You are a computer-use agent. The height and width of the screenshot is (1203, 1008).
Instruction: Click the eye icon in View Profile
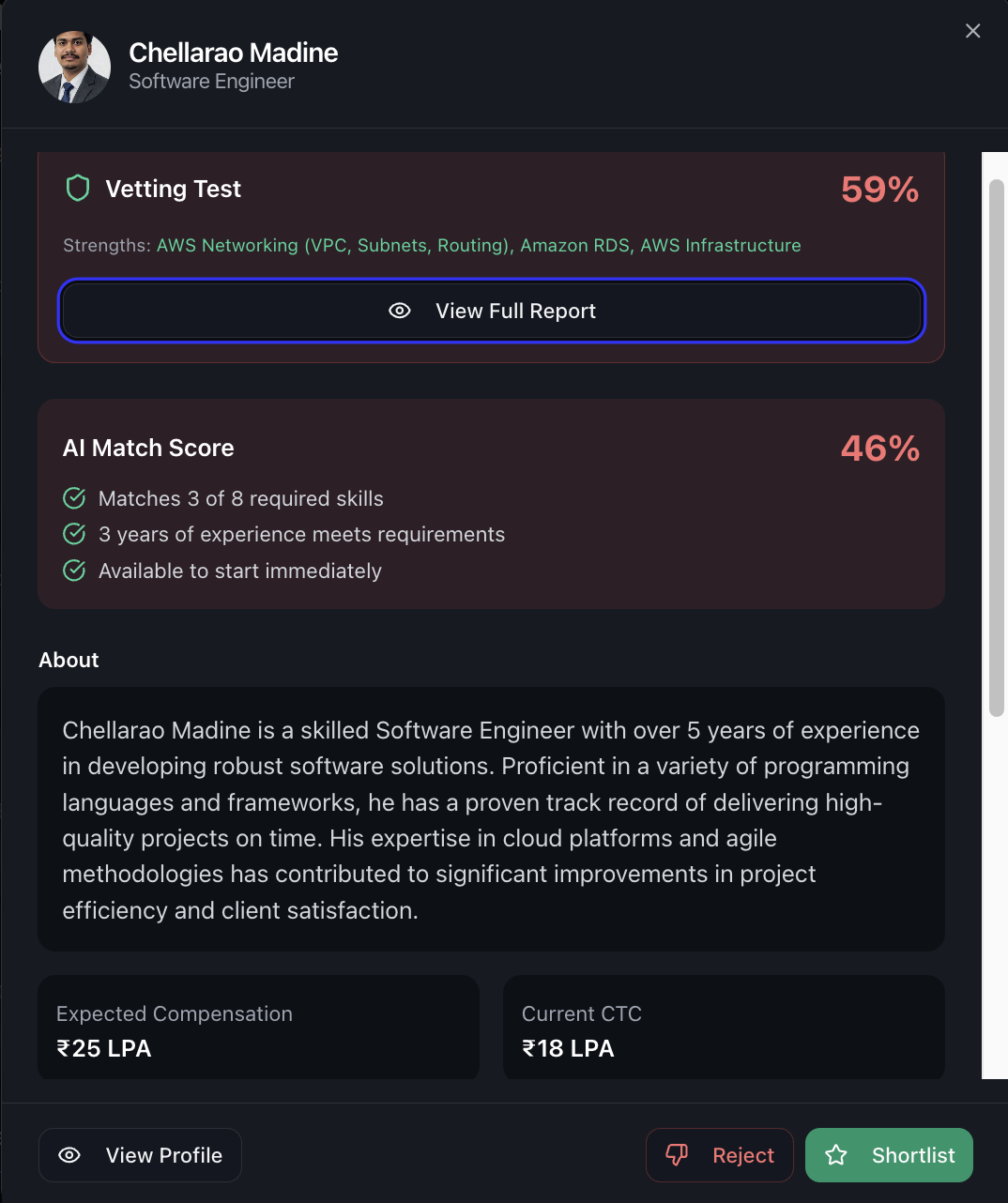click(69, 1155)
